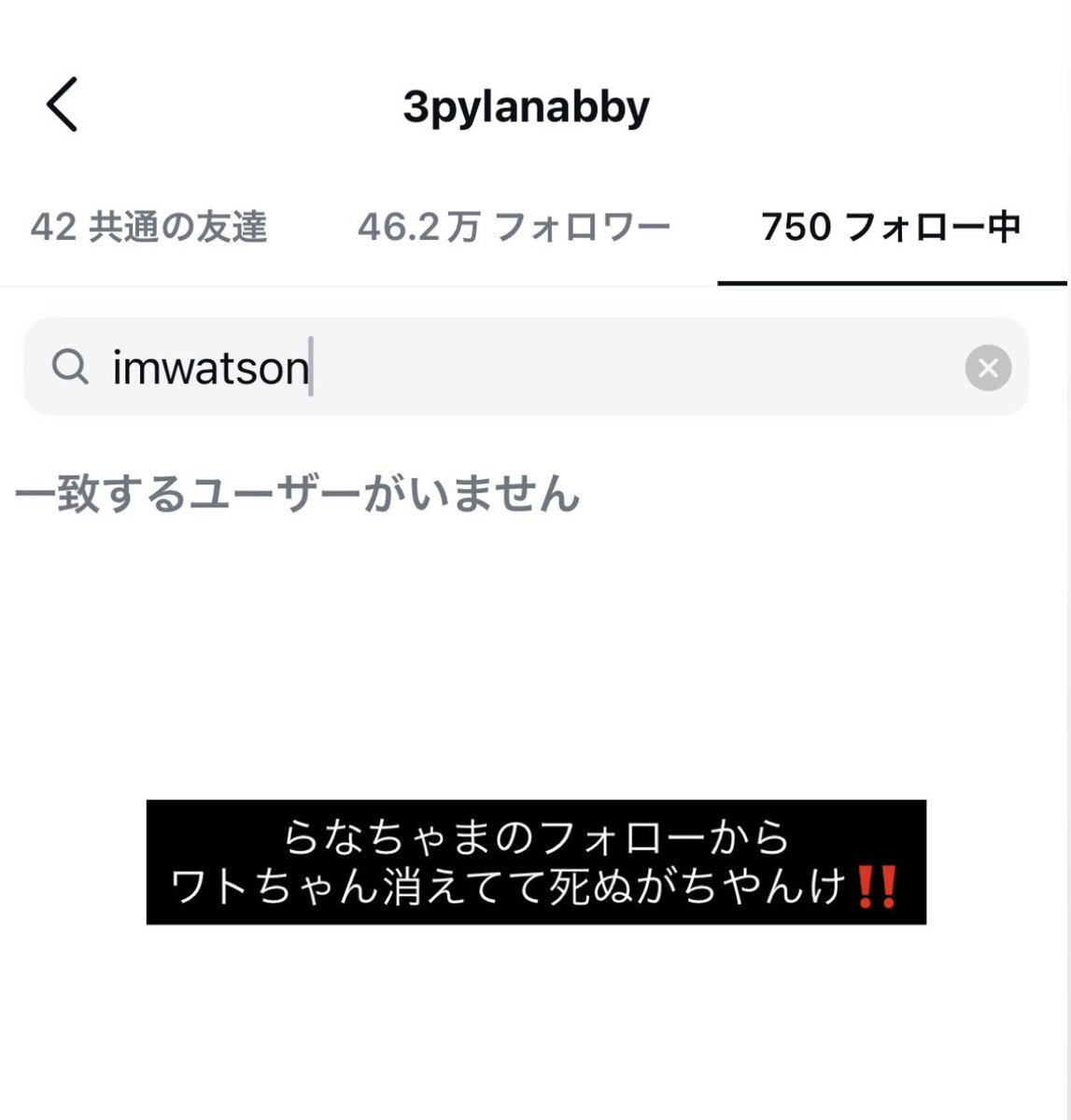Tap the magnifying glass search icon

point(69,367)
